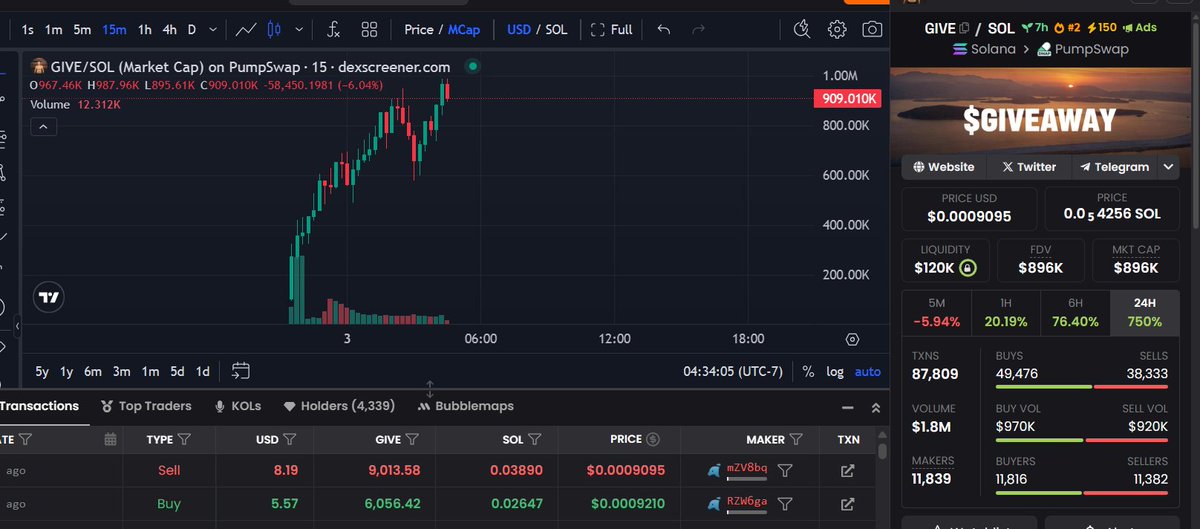
Task: Toggle log scale
Action: (835, 371)
